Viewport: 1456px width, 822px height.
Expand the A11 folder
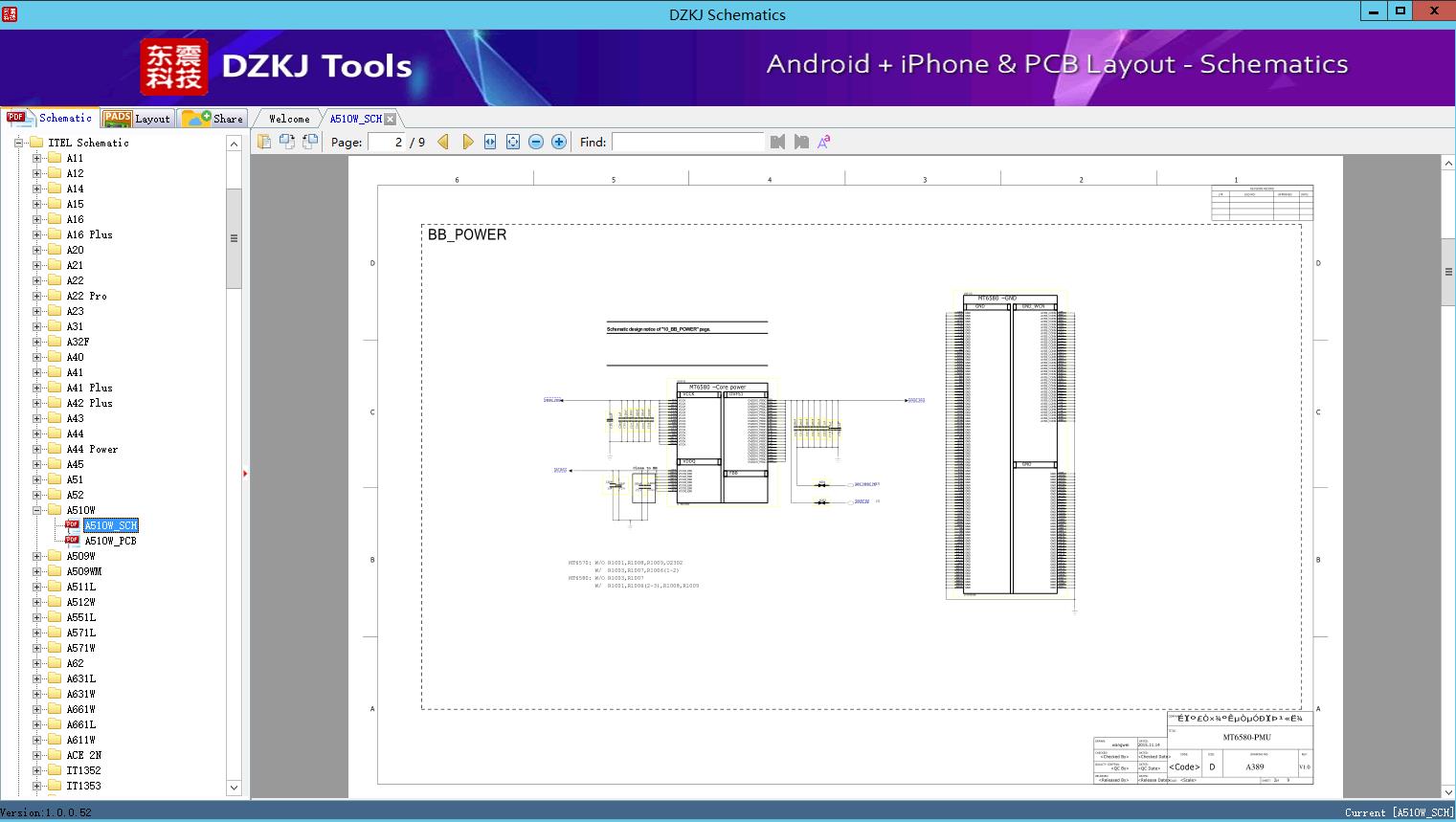click(x=36, y=158)
